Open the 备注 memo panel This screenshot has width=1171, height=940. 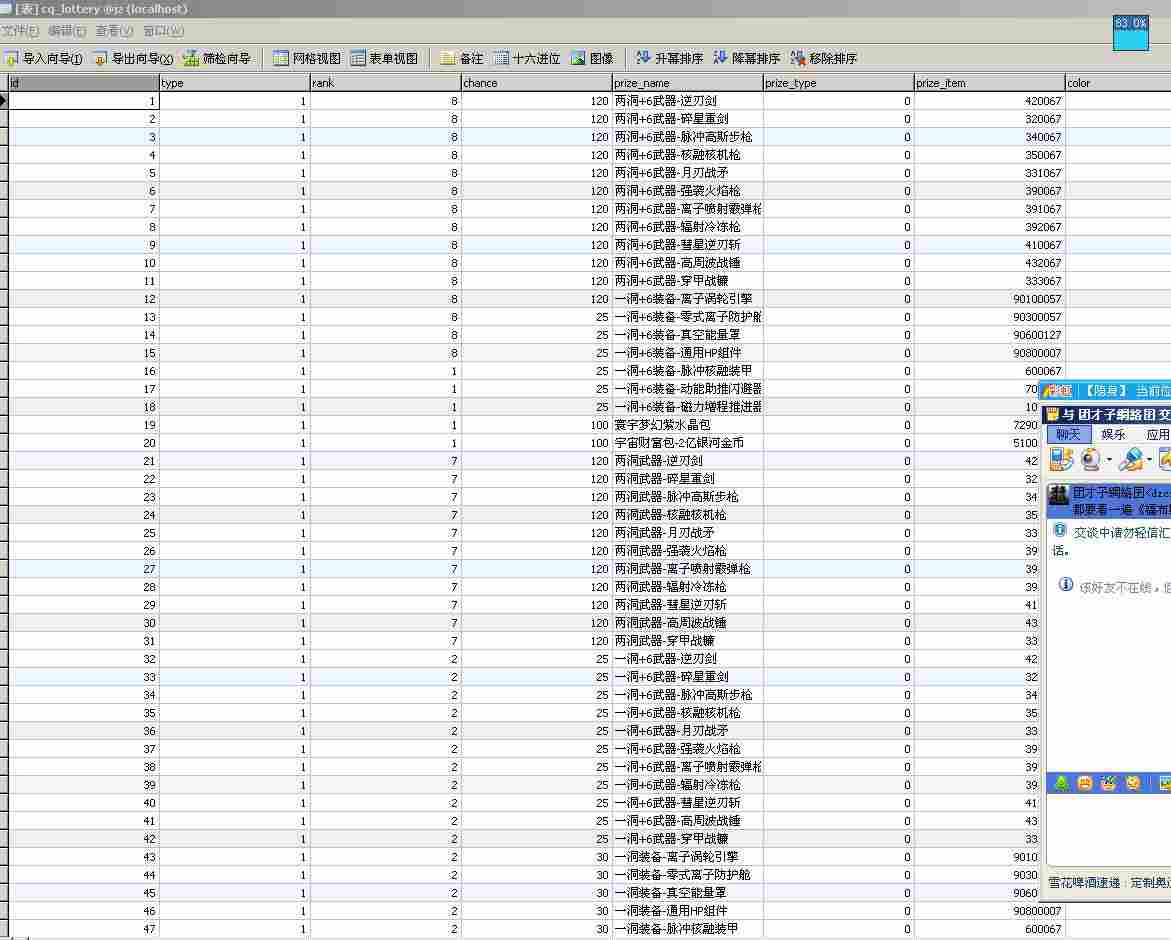coord(462,59)
